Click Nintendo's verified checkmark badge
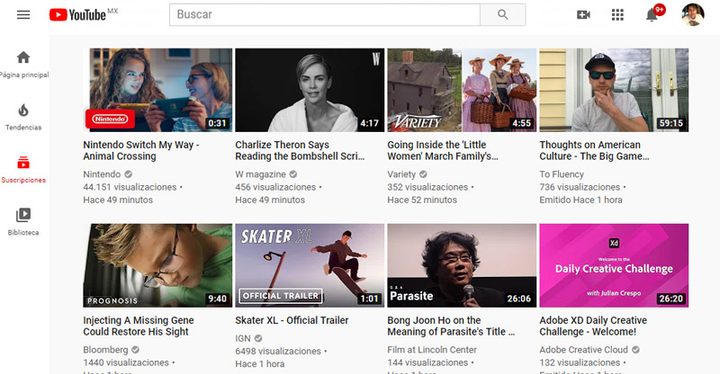The width and height of the screenshot is (720, 374). (128, 174)
